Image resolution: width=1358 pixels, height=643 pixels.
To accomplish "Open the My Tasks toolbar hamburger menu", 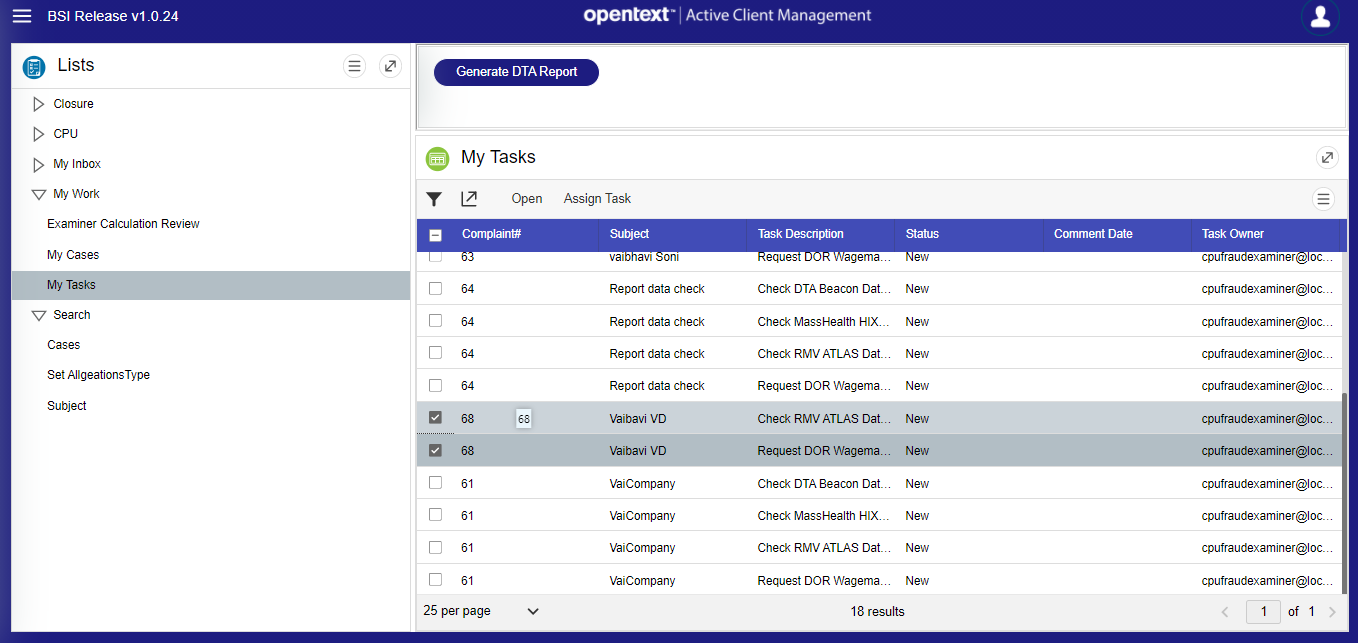I will click(1323, 199).
